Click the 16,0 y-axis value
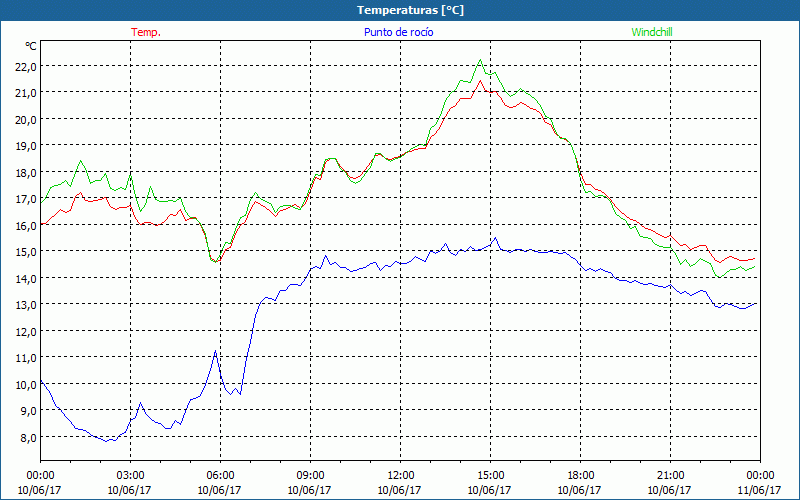800x500 pixels. click(x=26, y=225)
